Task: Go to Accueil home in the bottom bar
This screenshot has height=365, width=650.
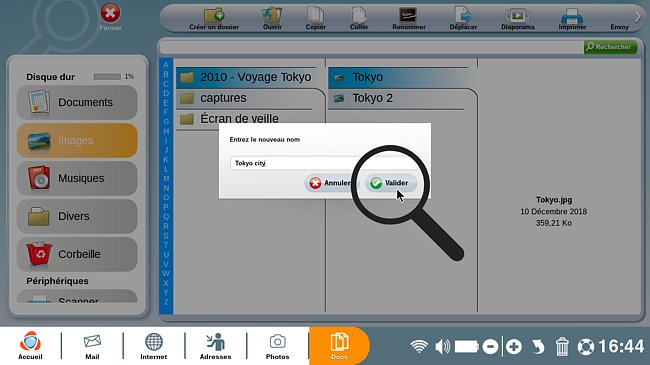Action: pos(30,345)
